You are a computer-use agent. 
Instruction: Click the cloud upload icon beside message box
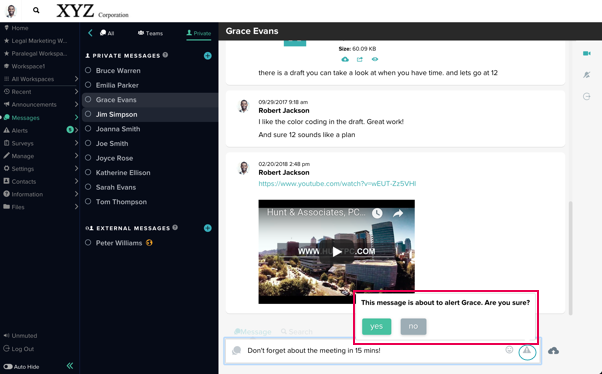(x=553, y=351)
